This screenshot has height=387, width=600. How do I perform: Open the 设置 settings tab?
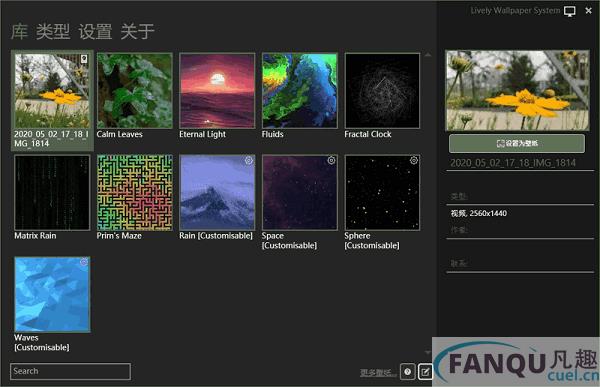click(95, 31)
